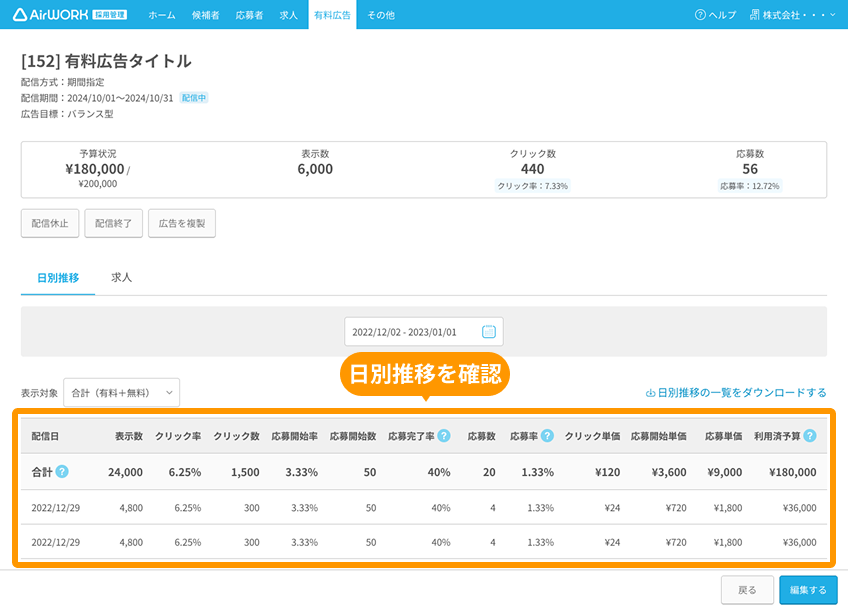Expand the 株式会社 account menu chevron
The width and height of the screenshot is (848, 610).
(833, 15)
